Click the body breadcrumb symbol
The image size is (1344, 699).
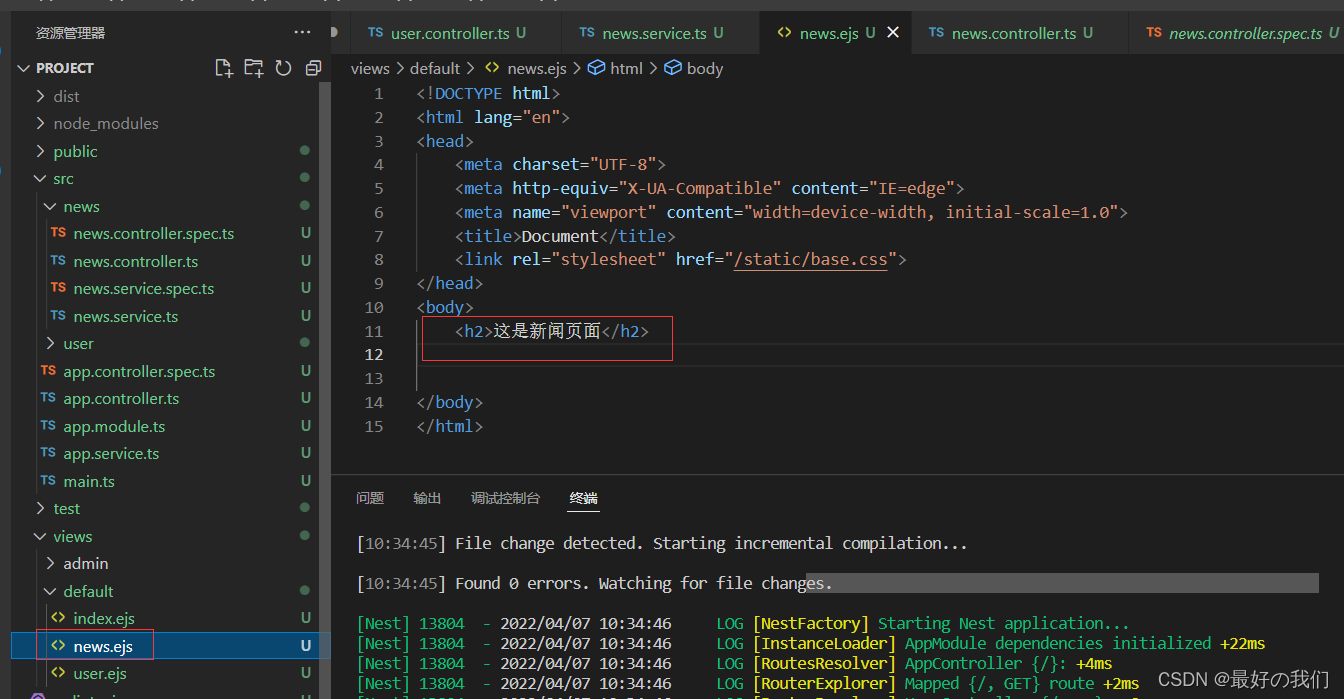click(x=694, y=68)
